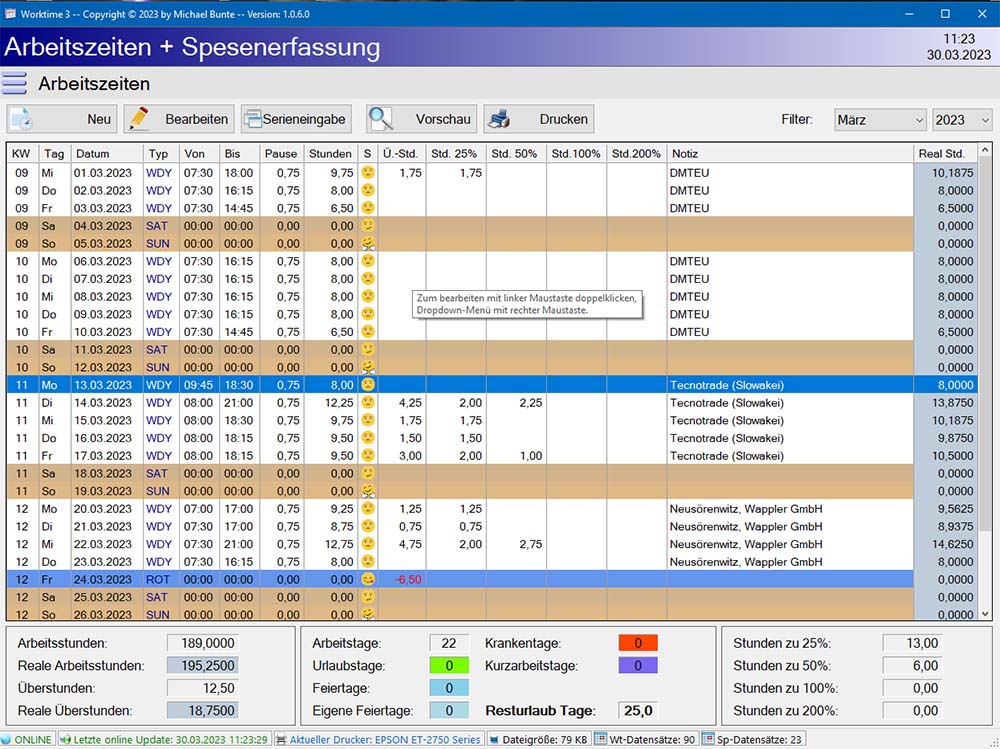Click the Neu button
Viewport: 1000px width, 749px height.
point(62,119)
